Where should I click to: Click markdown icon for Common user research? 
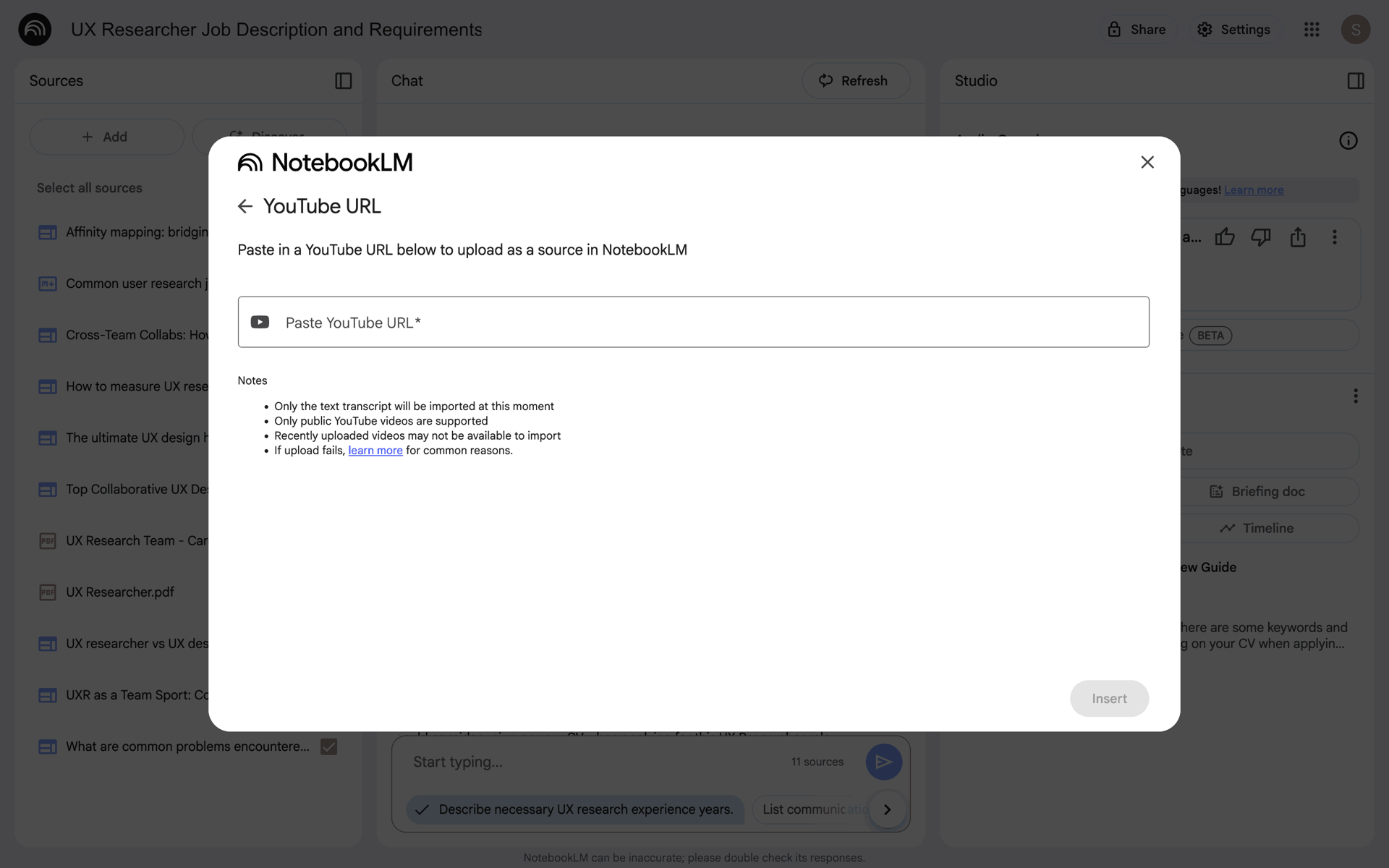(x=48, y=284)
